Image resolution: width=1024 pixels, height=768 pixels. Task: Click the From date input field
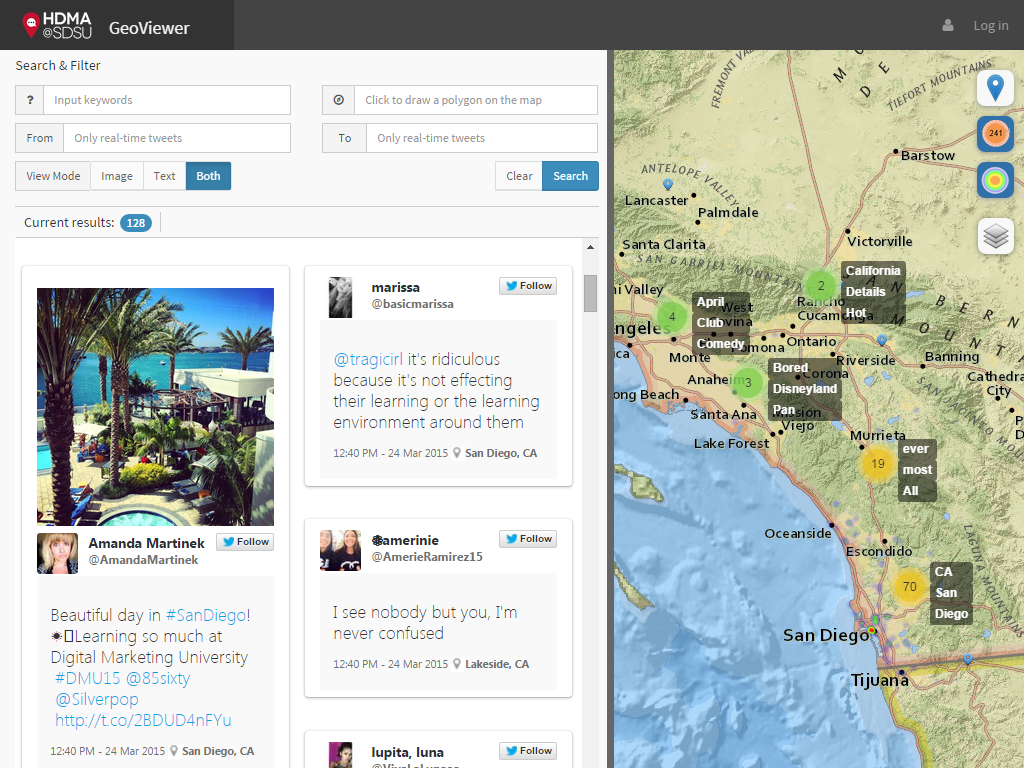(x=177, y=138)
